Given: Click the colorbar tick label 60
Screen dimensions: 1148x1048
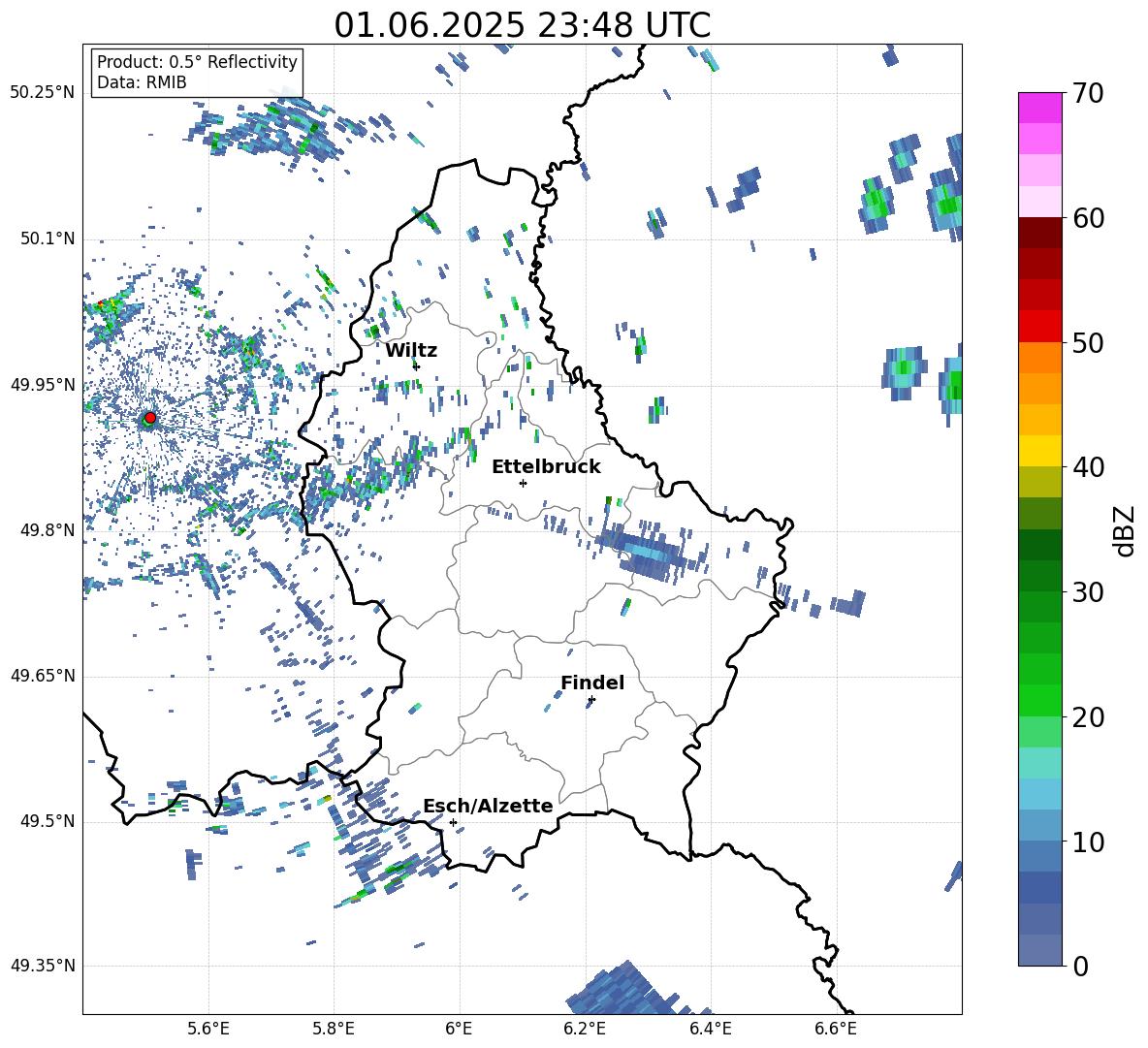Looking at the screenshot, I should point(1088,218).
